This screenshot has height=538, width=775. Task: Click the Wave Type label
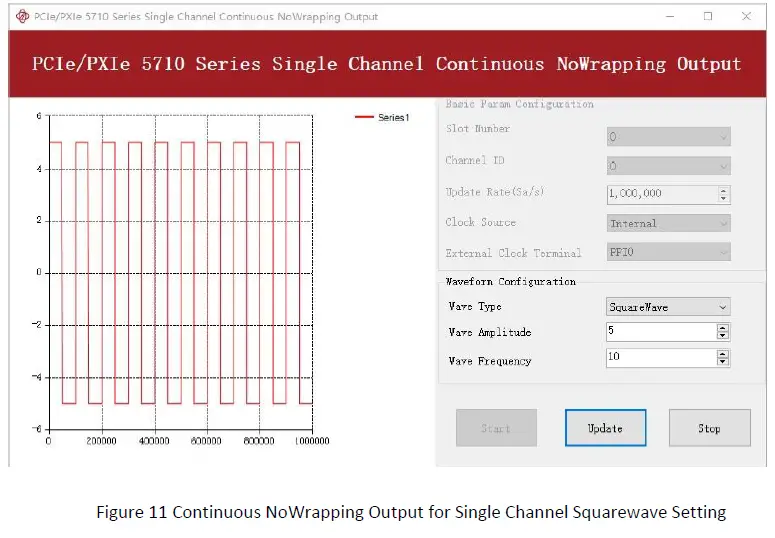(475, 307)
